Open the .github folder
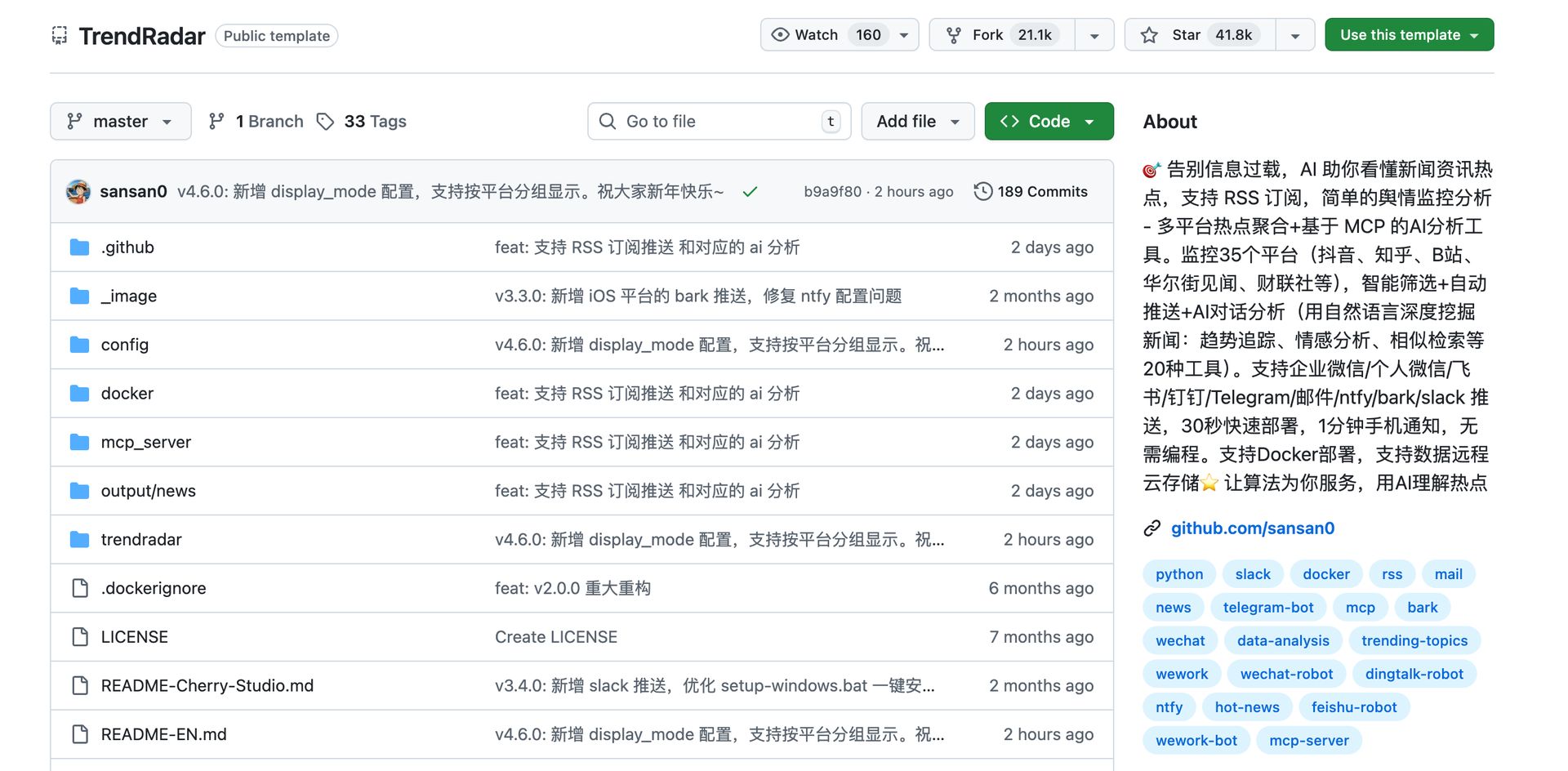 click(127, 247)
